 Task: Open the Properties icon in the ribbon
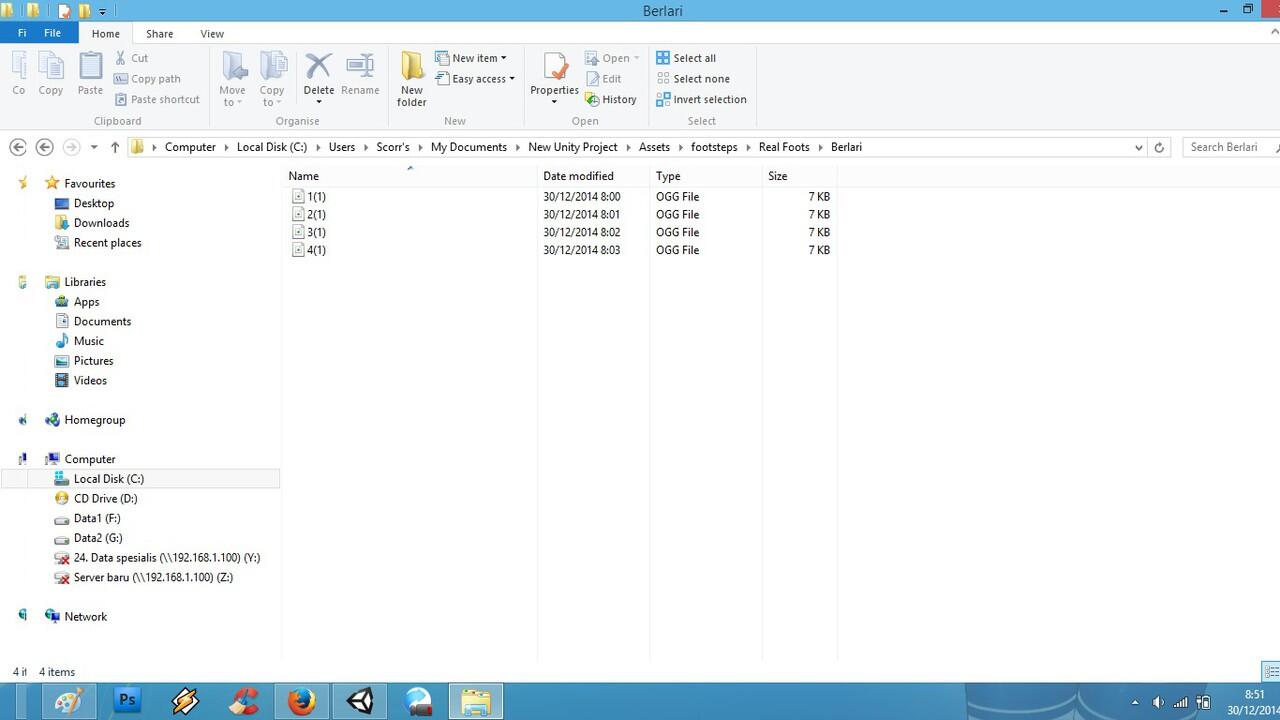[x=554, y=66]
